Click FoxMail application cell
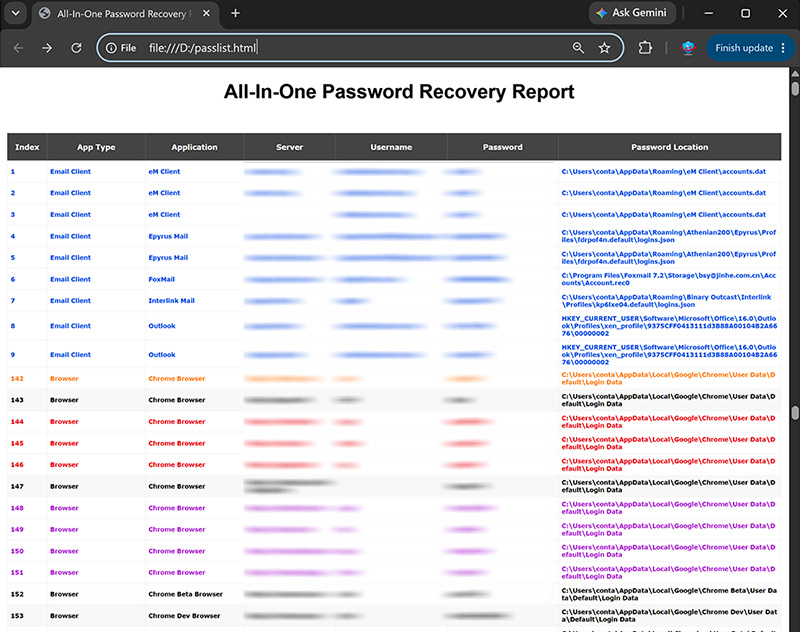 pyautogui.click(x=162, y=280)
